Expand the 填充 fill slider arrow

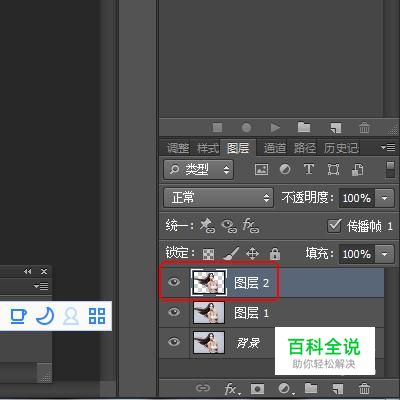point(384,254)
